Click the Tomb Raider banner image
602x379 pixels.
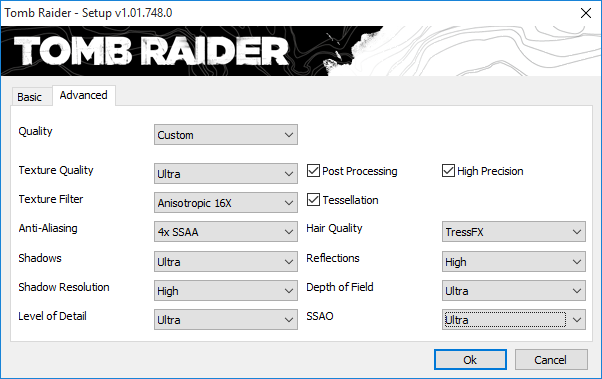[x=301, y=51]
